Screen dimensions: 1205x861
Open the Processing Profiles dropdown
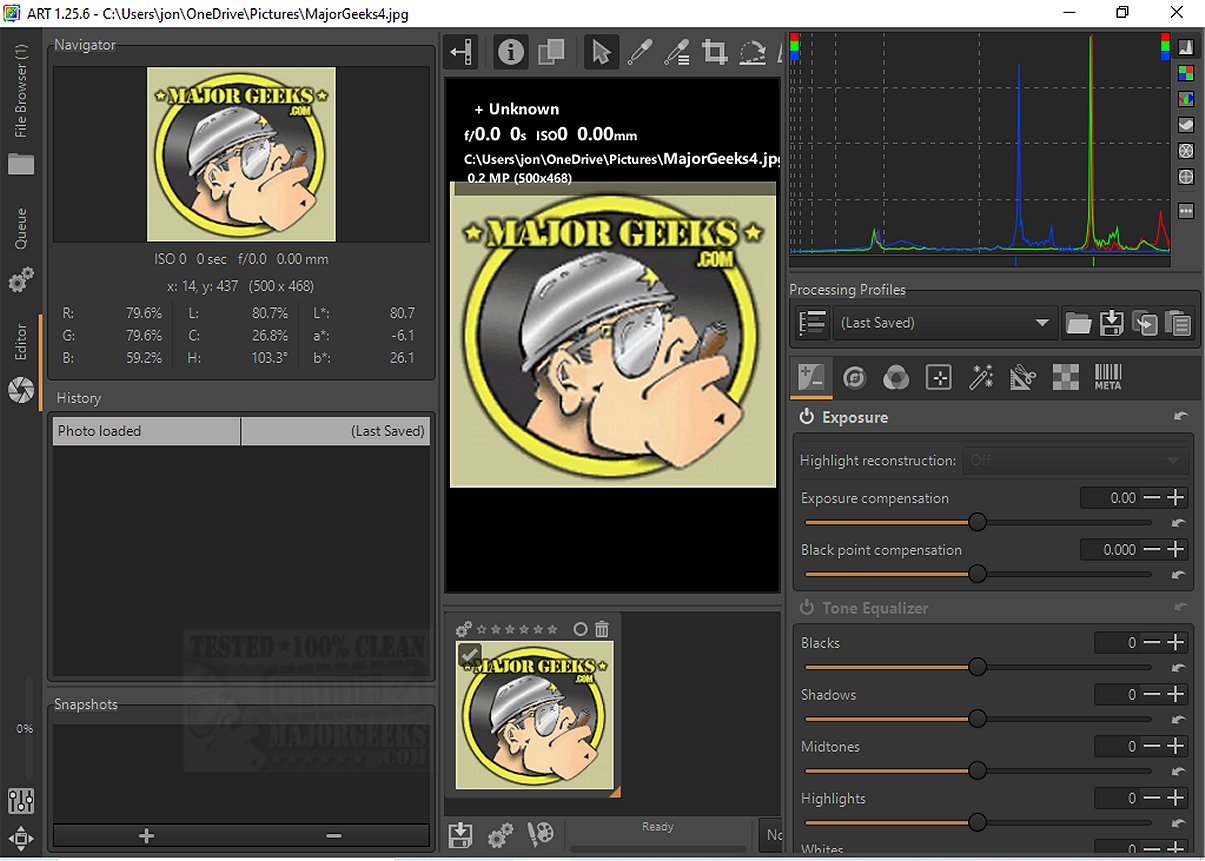(x=945, y=323)
